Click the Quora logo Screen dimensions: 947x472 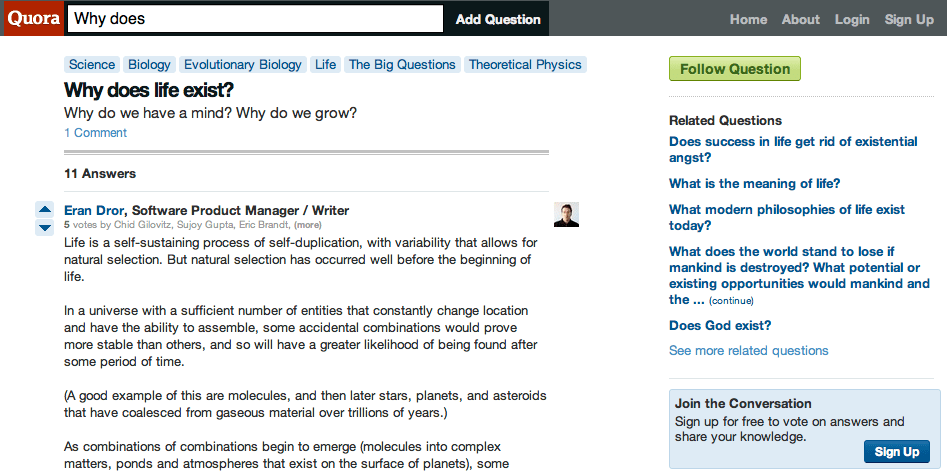[x=32, y=18]
